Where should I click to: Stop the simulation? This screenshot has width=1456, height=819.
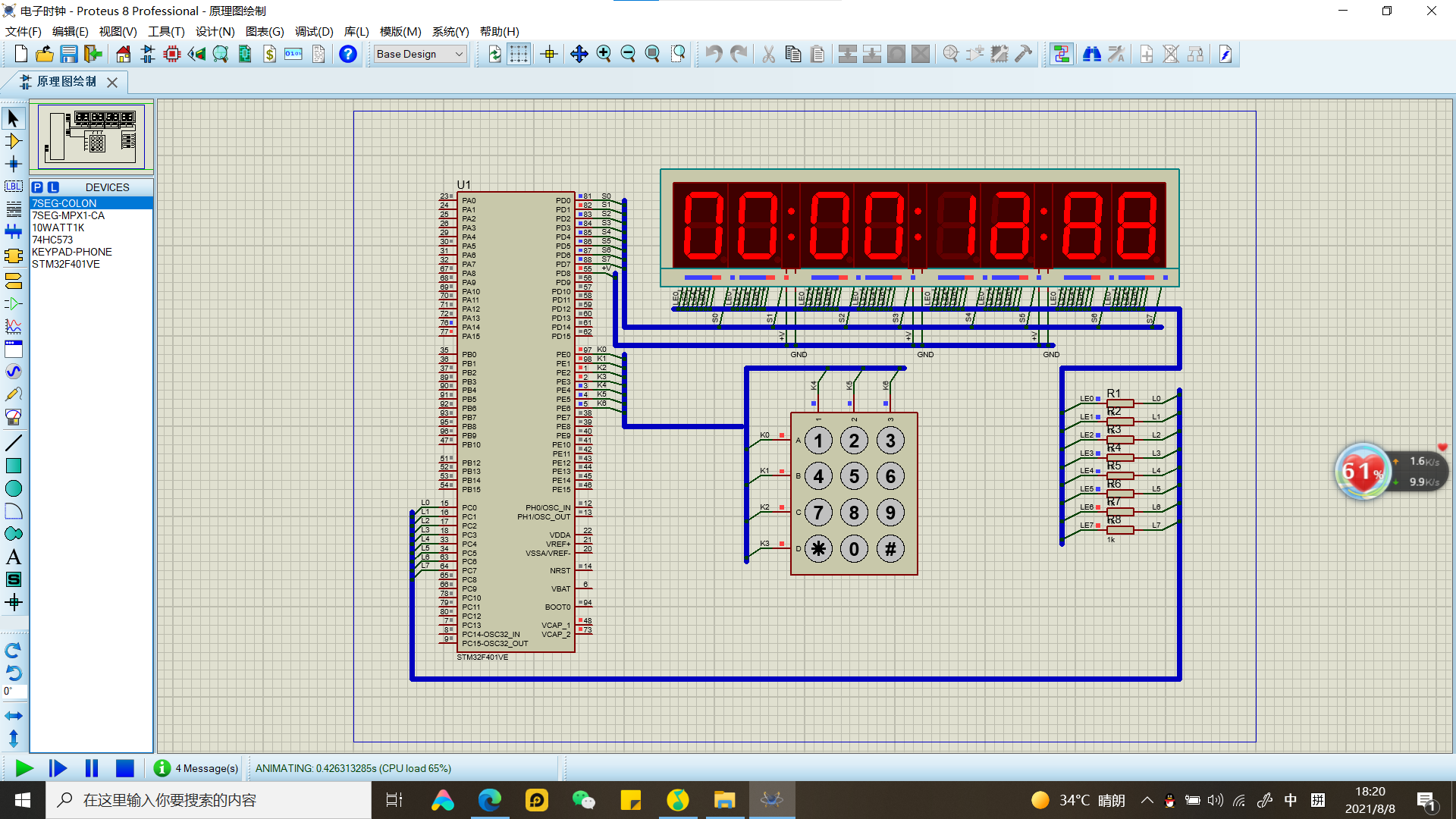click(125, 768)
